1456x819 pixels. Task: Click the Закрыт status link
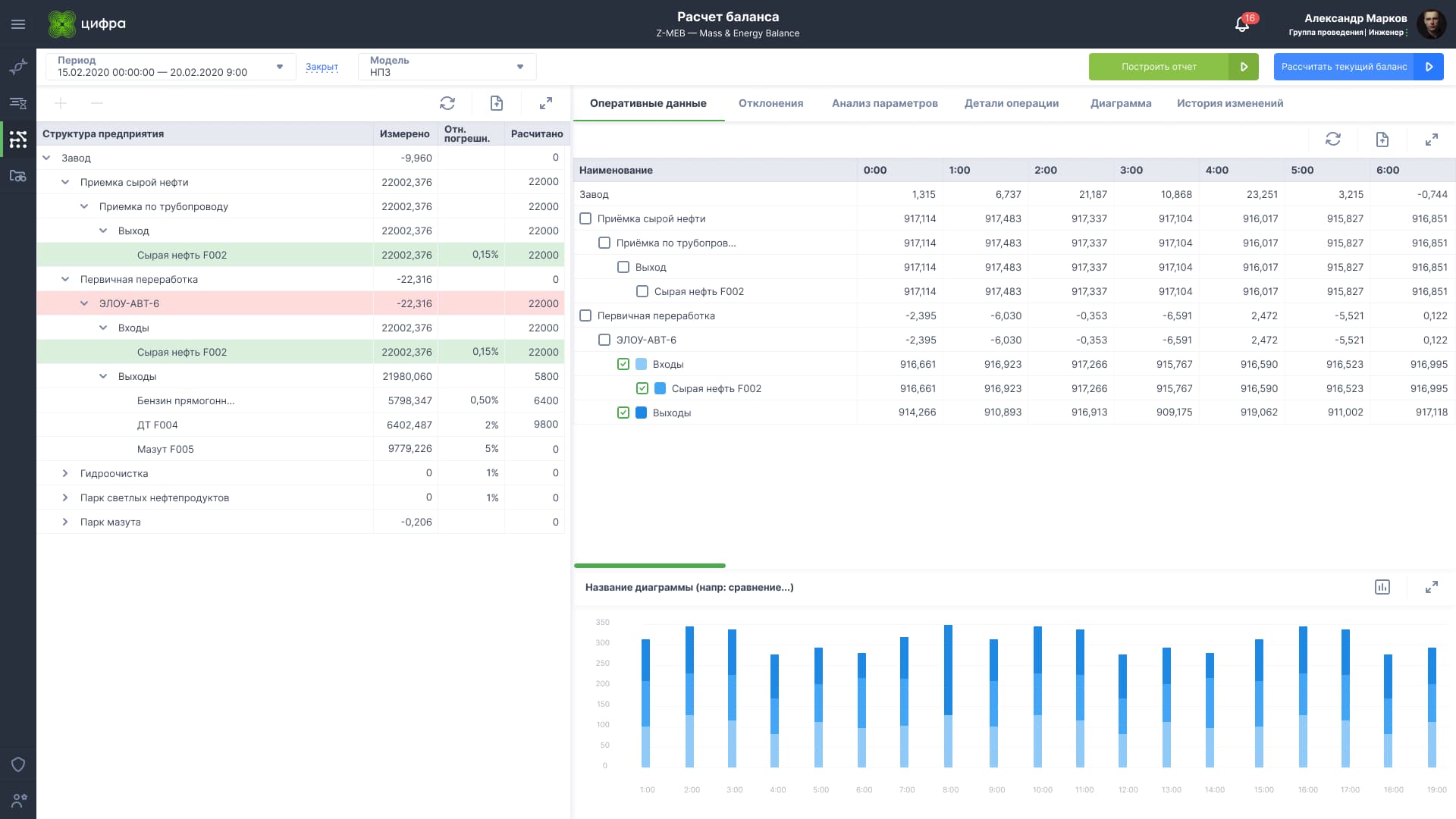point(322,67)
